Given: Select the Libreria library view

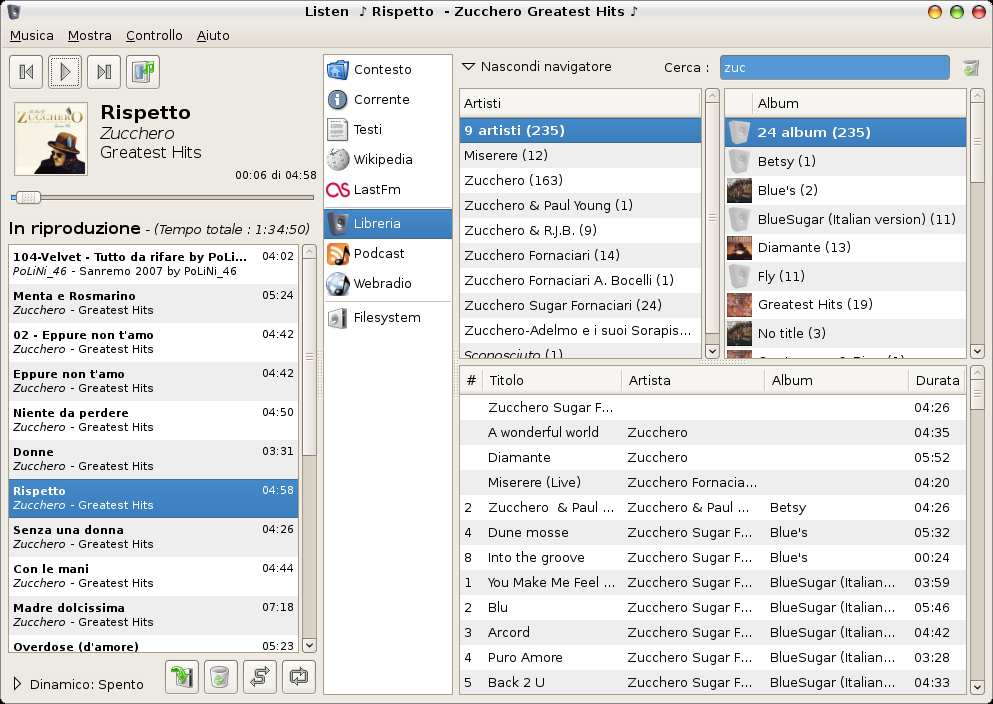Looking at the screenshot, I should point(388,223).
